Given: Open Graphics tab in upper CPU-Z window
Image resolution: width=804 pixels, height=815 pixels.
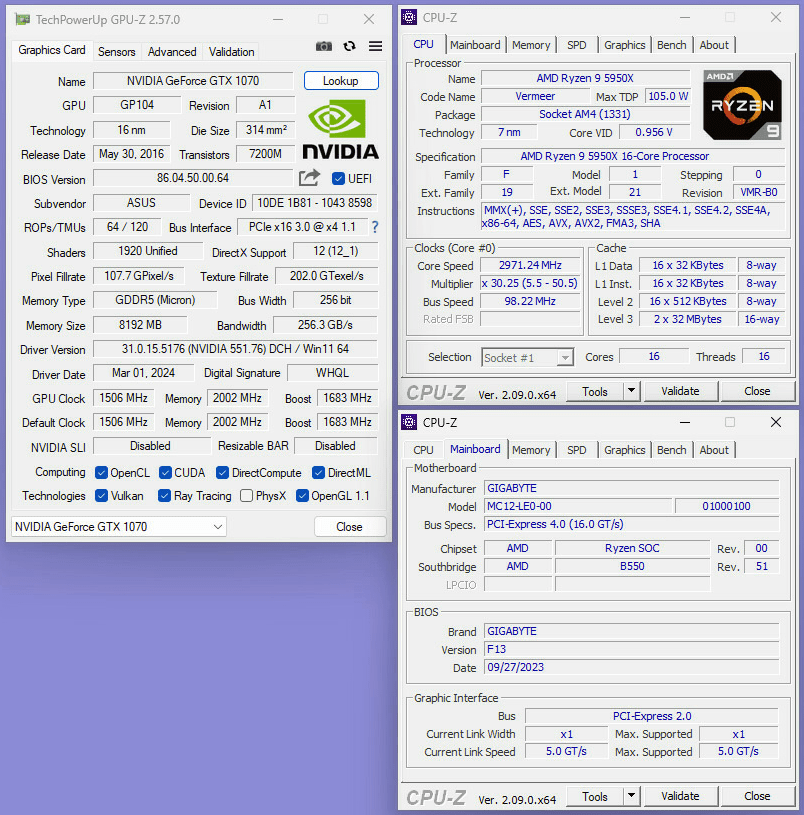Looking at the screenshot, I should 624,45.
